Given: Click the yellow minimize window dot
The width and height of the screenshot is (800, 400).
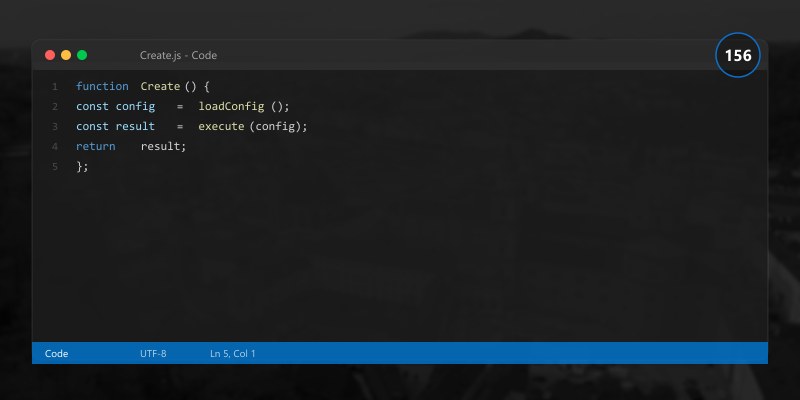Looking at the screenshot, I should tap(66, 55).
